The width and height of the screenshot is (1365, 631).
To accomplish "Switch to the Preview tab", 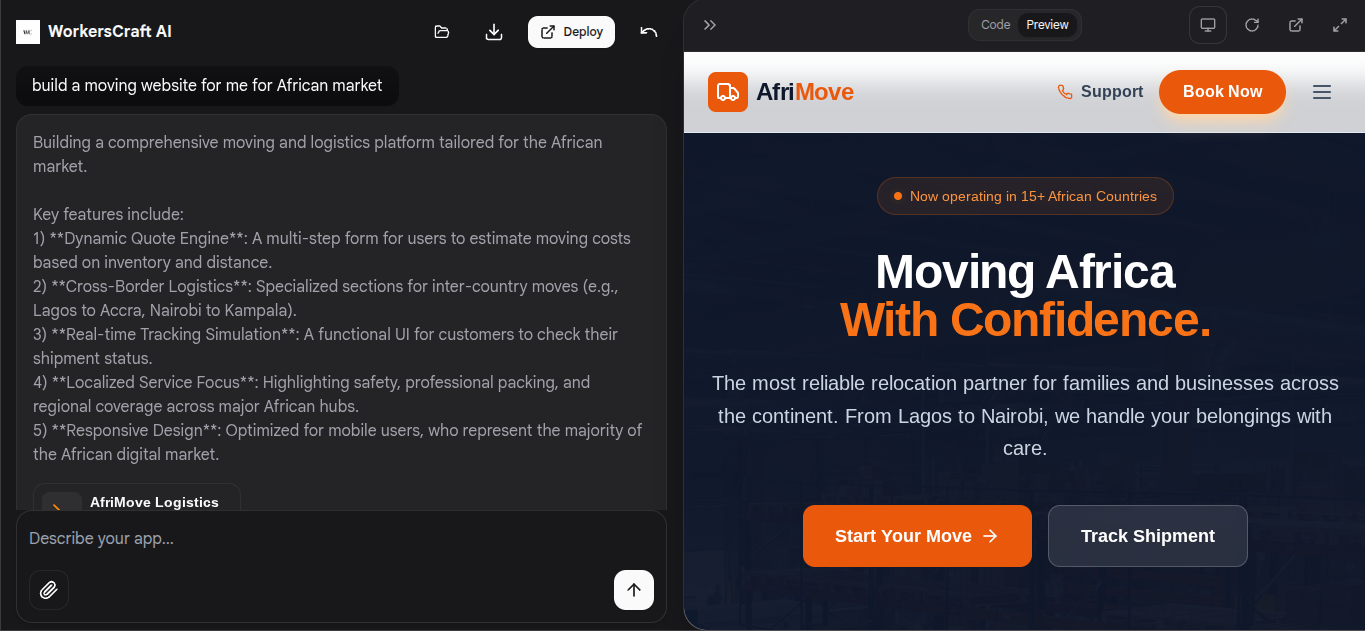I will click(x=1047, y=25).
